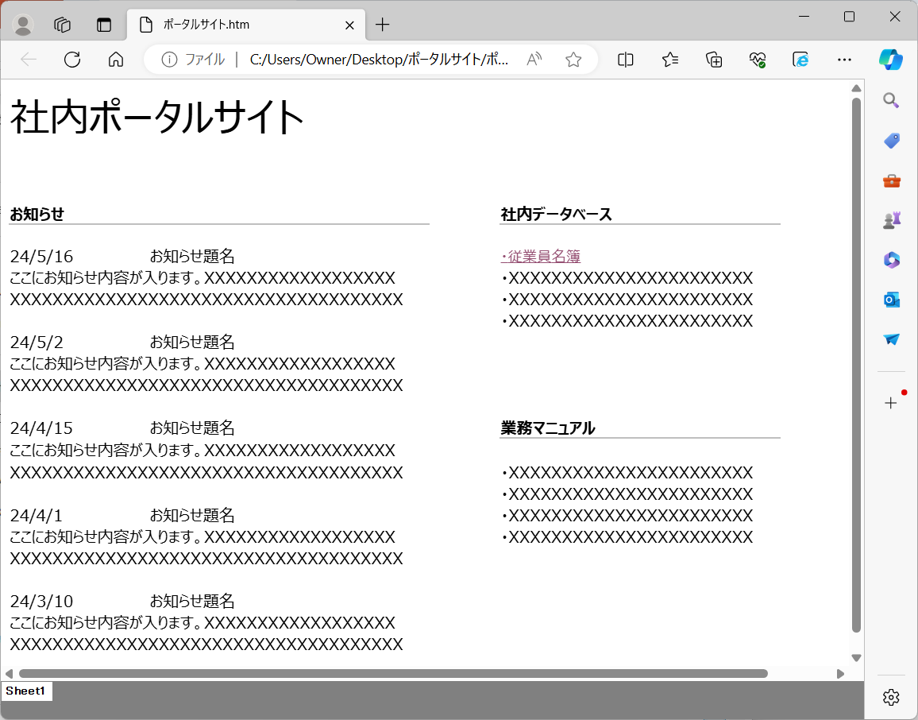
Task: Open the sidebar Search tool
Action: tap(891, 100)
